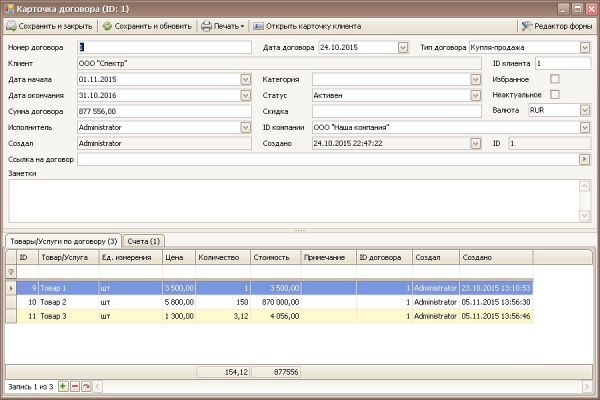Select Товары/Услуги по договору tab
The width and height of the screenshot is (600, 400).
point(62,241)
